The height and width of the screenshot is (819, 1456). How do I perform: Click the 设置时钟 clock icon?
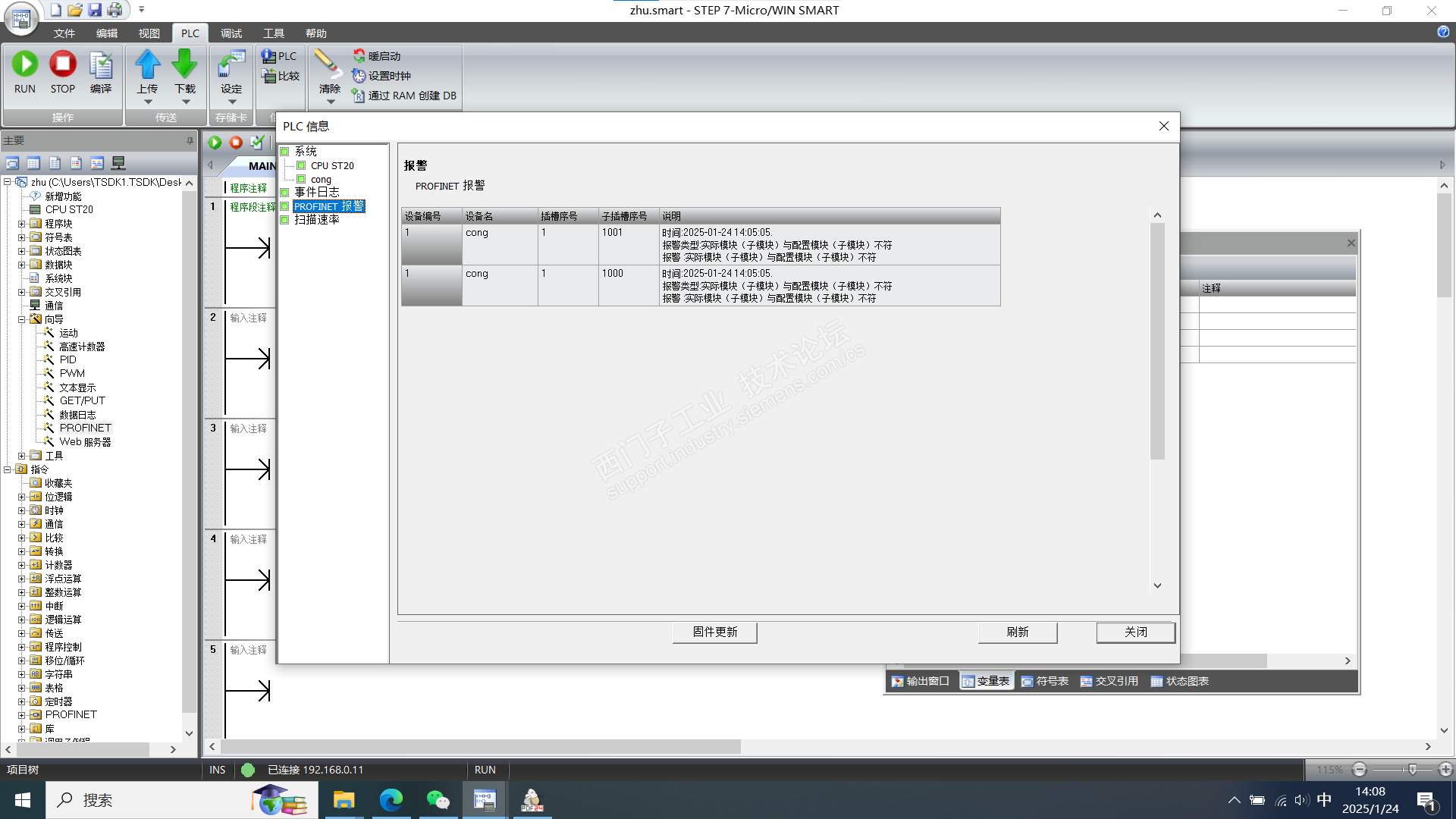click(359, 76)
